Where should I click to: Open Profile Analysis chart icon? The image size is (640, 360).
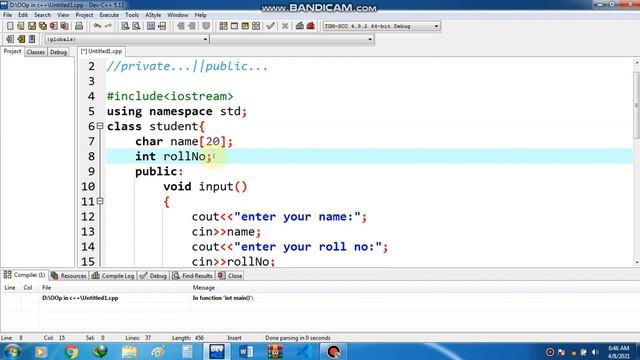(x=300, y=26)
